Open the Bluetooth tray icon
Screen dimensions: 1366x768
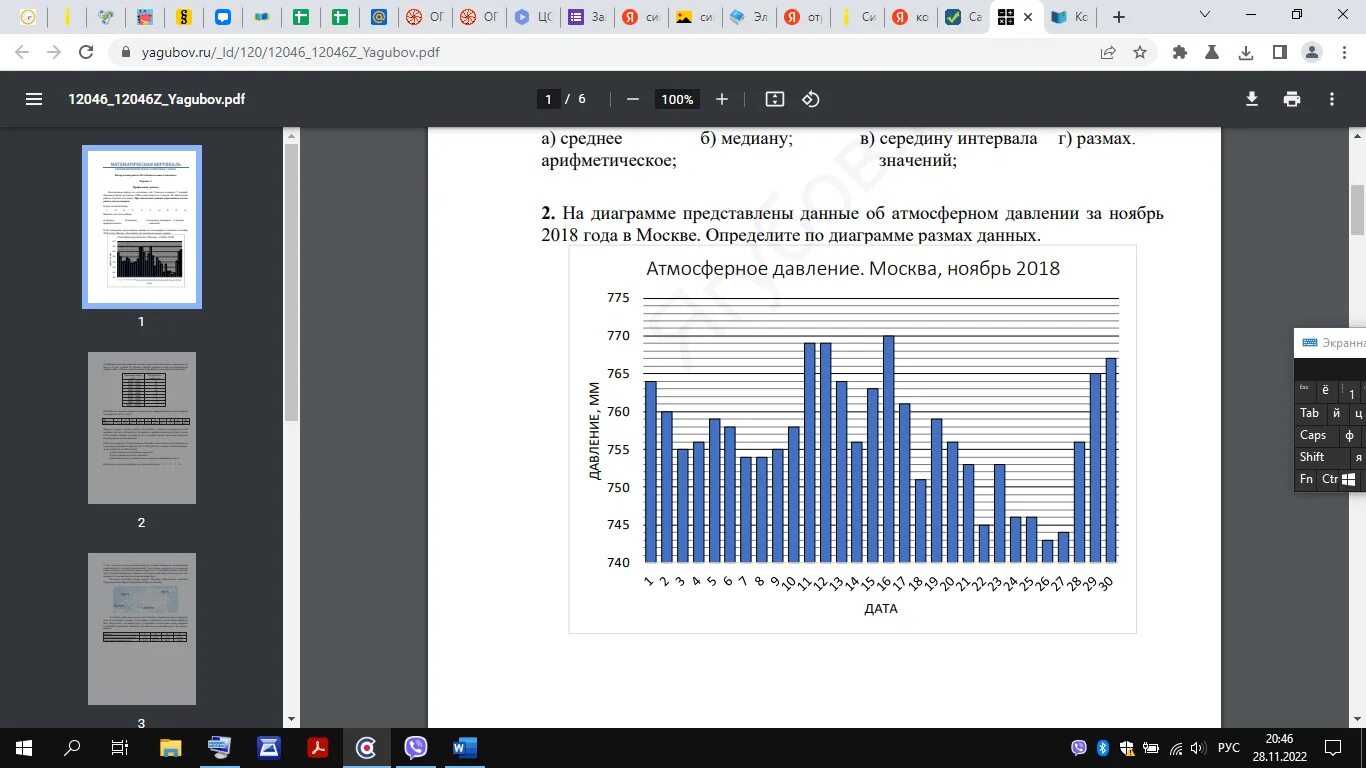tap(1103, 748)
